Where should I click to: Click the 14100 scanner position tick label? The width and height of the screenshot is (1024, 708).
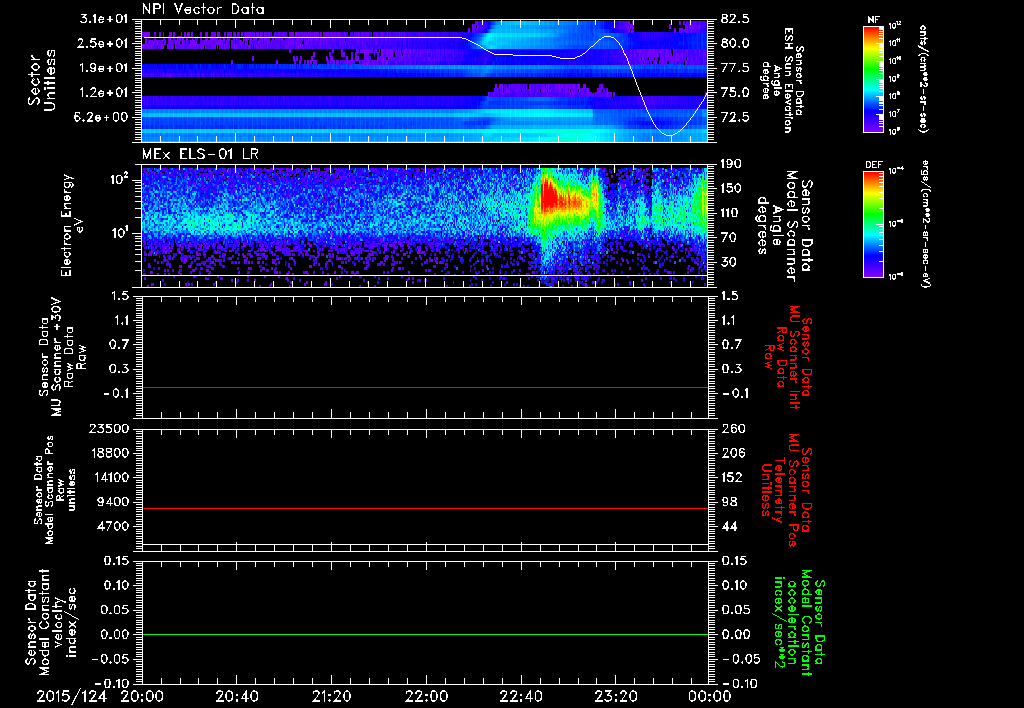(x=110, y=477)
